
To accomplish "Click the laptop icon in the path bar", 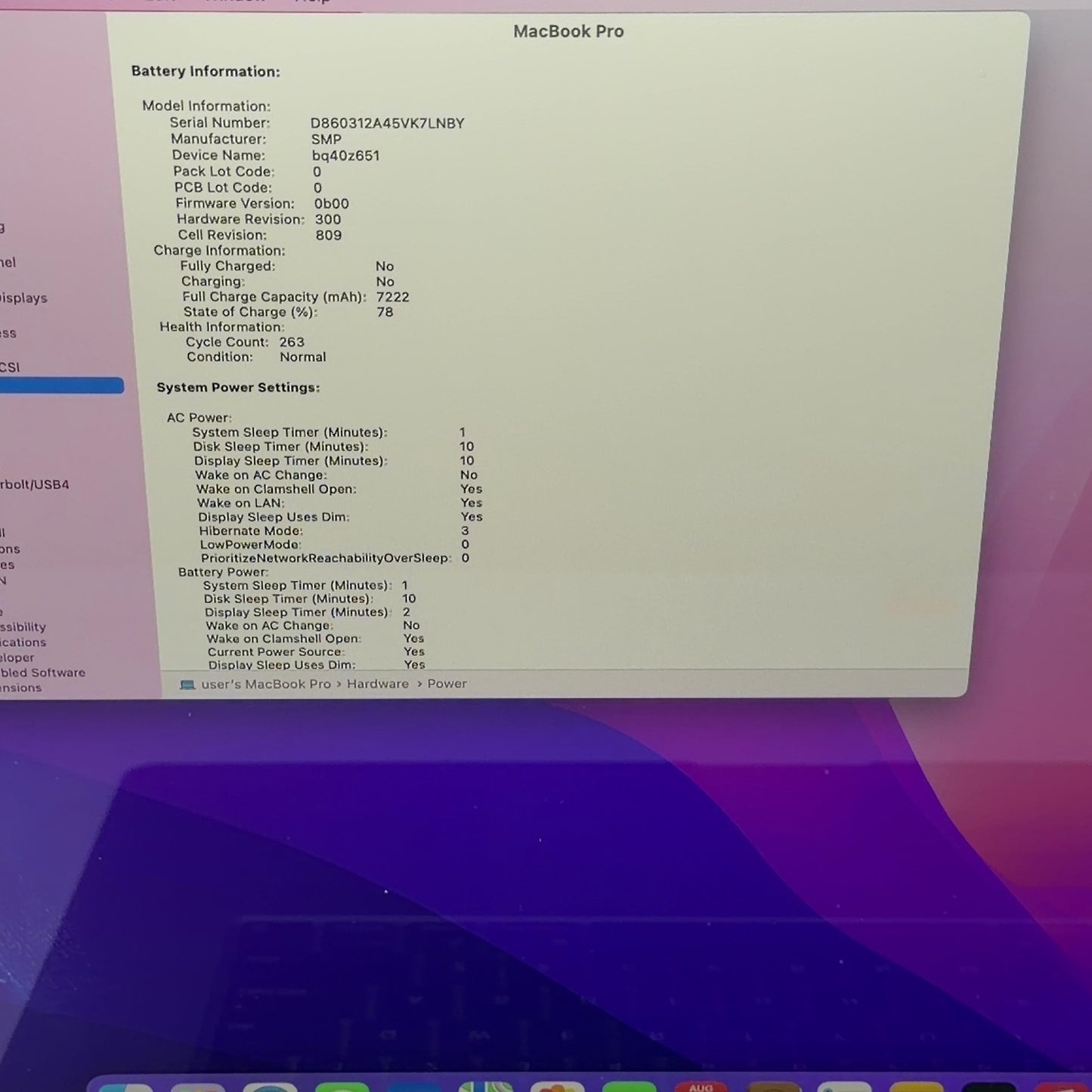I will (x=187, y=685).
